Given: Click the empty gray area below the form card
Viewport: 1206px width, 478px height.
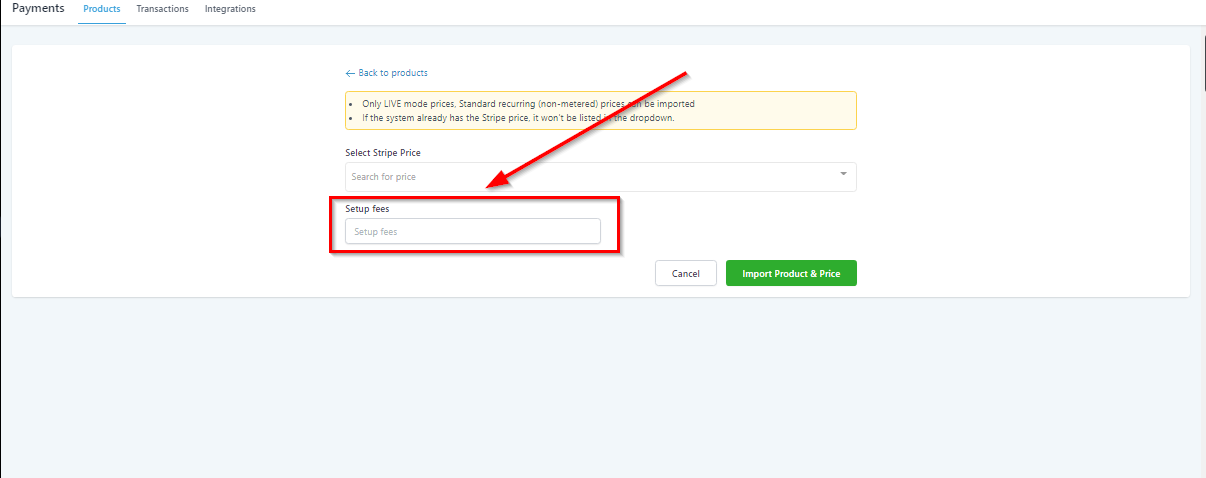Looking at the screenshot, I should 600,390.
